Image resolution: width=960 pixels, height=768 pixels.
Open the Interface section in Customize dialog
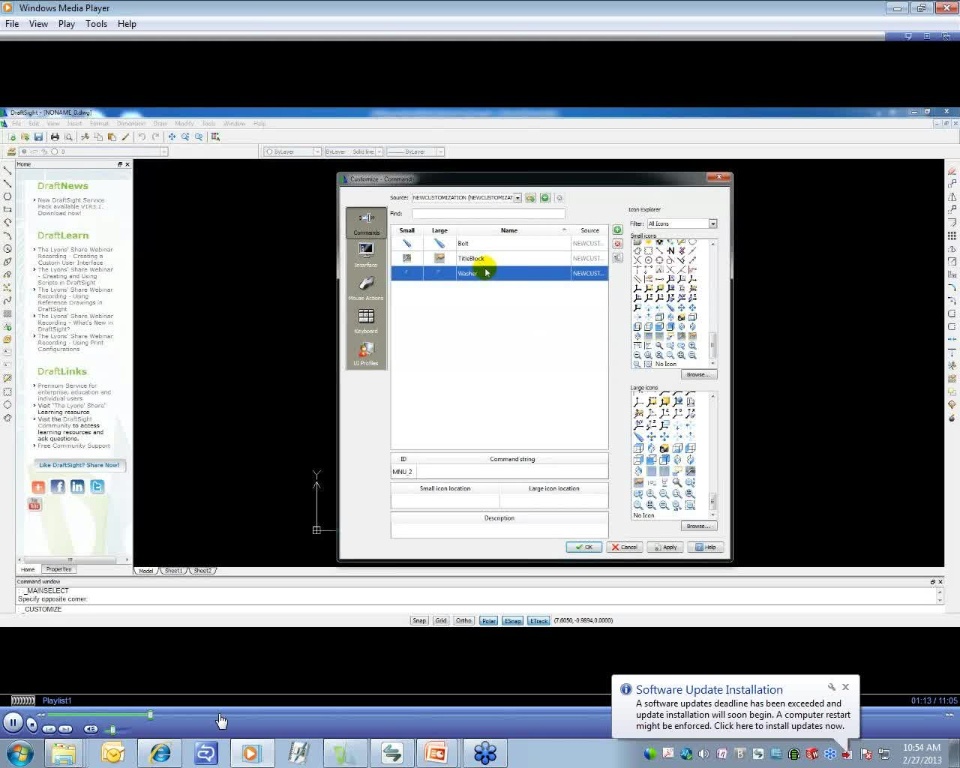366,255
